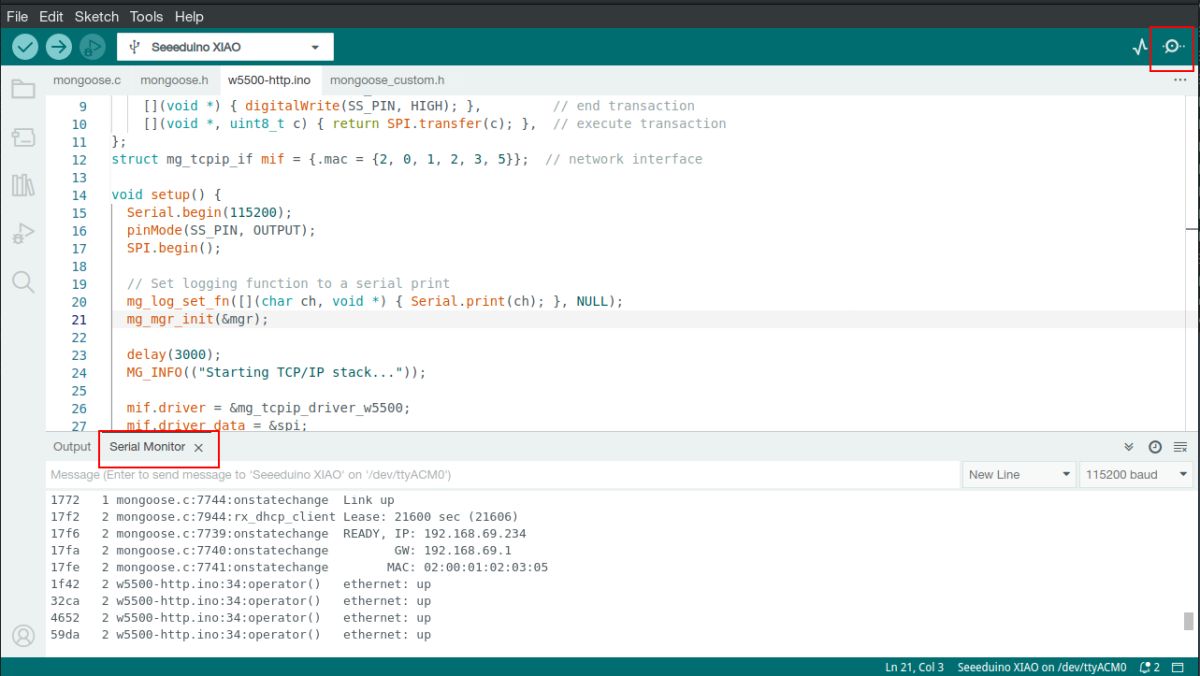This screenshot has width=1200, height=676.
Task: Click the Verify checkmark button
Action: click(26, 46)
